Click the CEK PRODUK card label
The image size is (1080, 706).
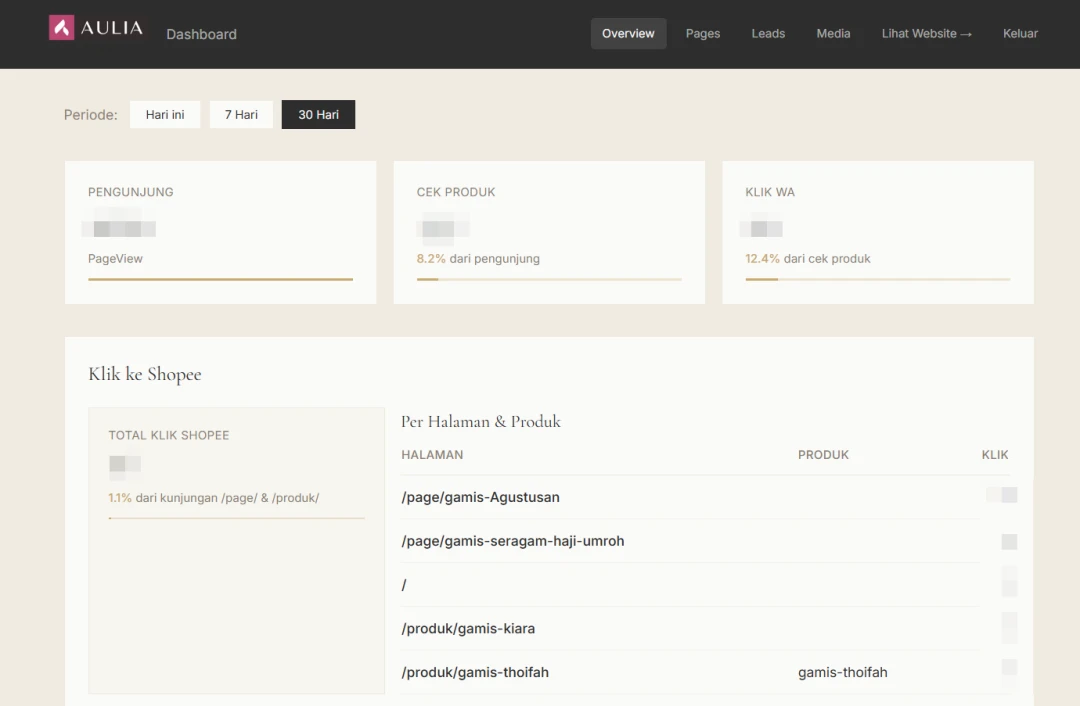pyautogui.click(x=456, y=192)
